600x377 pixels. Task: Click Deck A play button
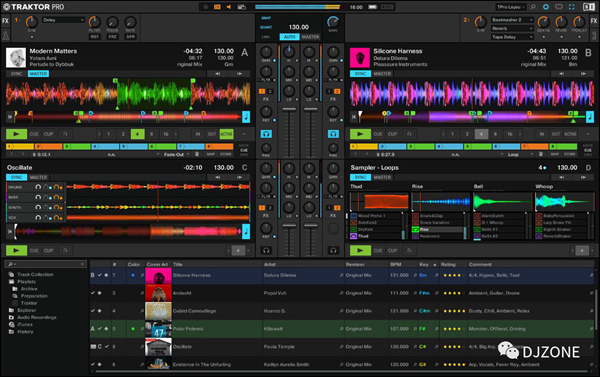point(16,134)
